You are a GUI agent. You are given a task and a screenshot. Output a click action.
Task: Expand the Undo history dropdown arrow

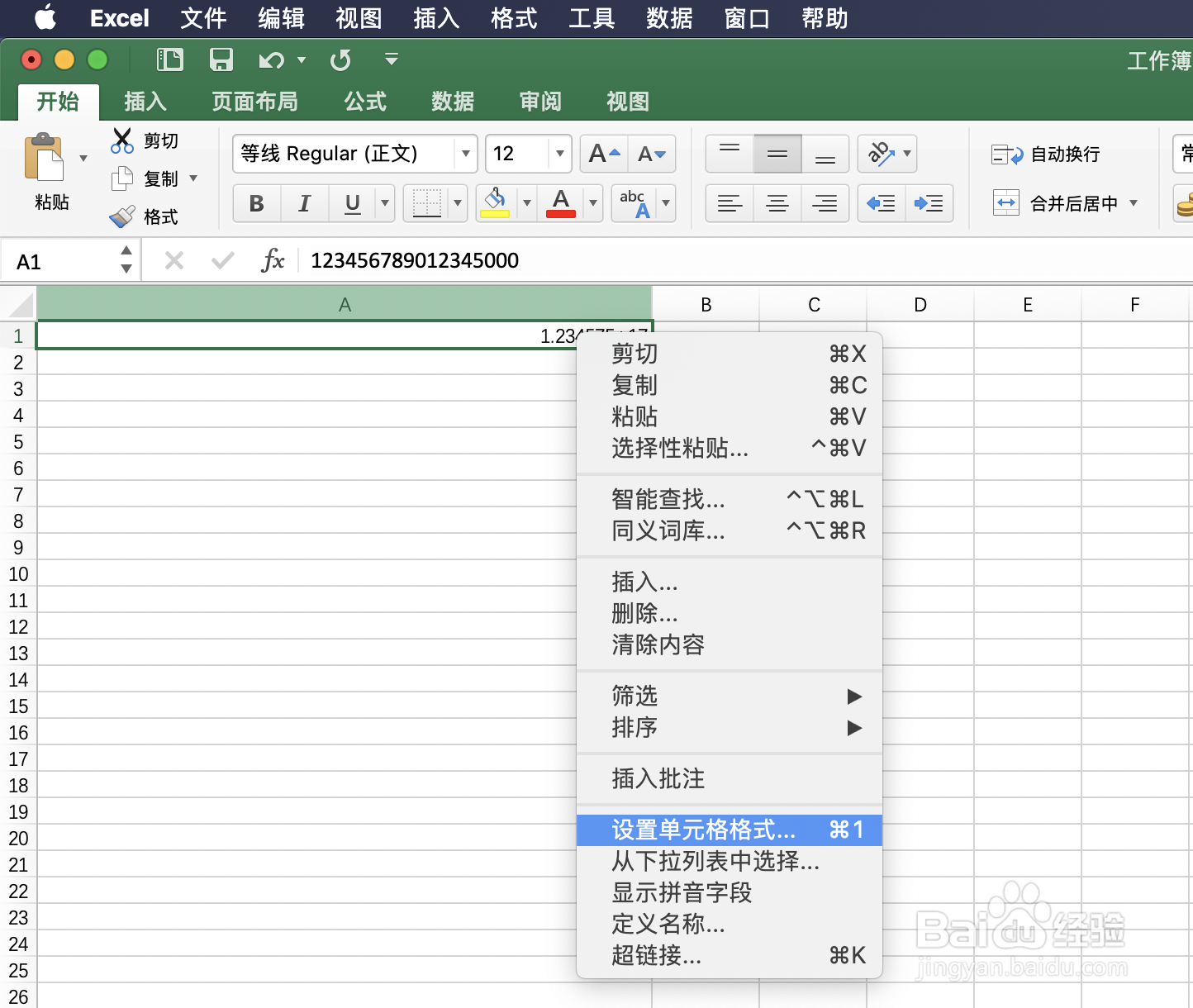point(302,59)
